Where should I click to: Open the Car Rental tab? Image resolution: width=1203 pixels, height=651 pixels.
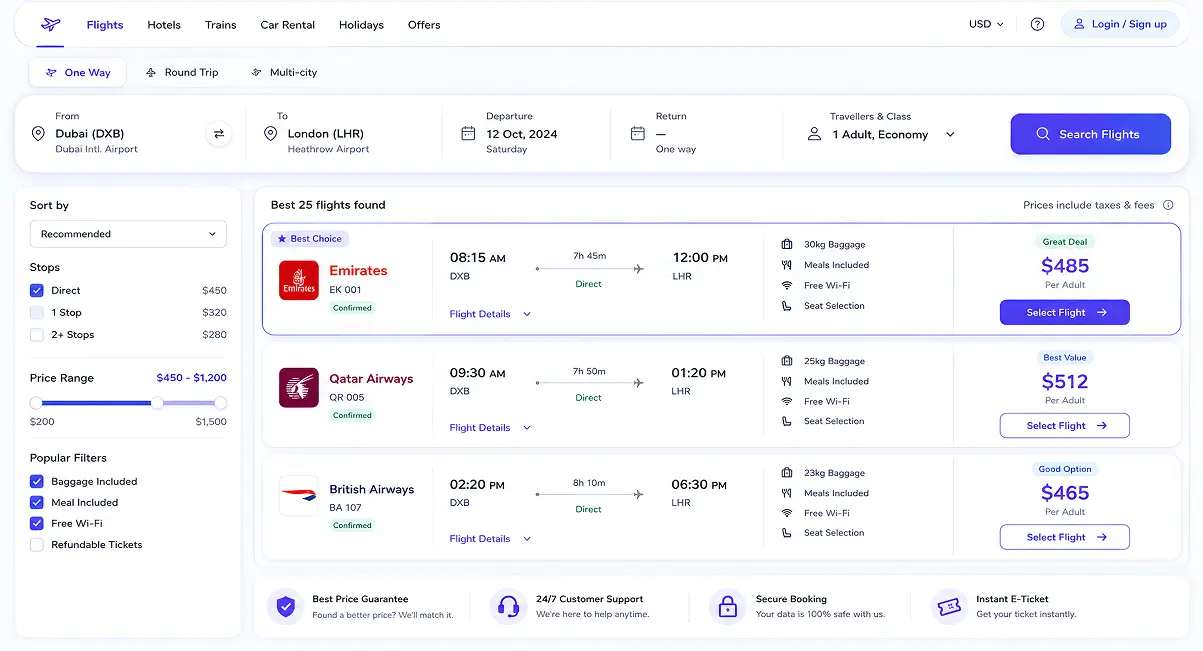click(x=288, y=25)
